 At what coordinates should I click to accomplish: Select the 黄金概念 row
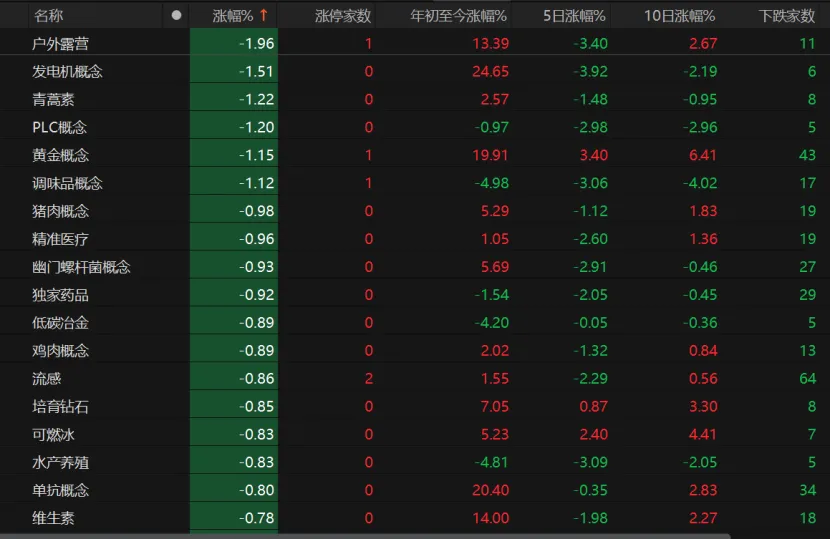(x=415, y=155)
